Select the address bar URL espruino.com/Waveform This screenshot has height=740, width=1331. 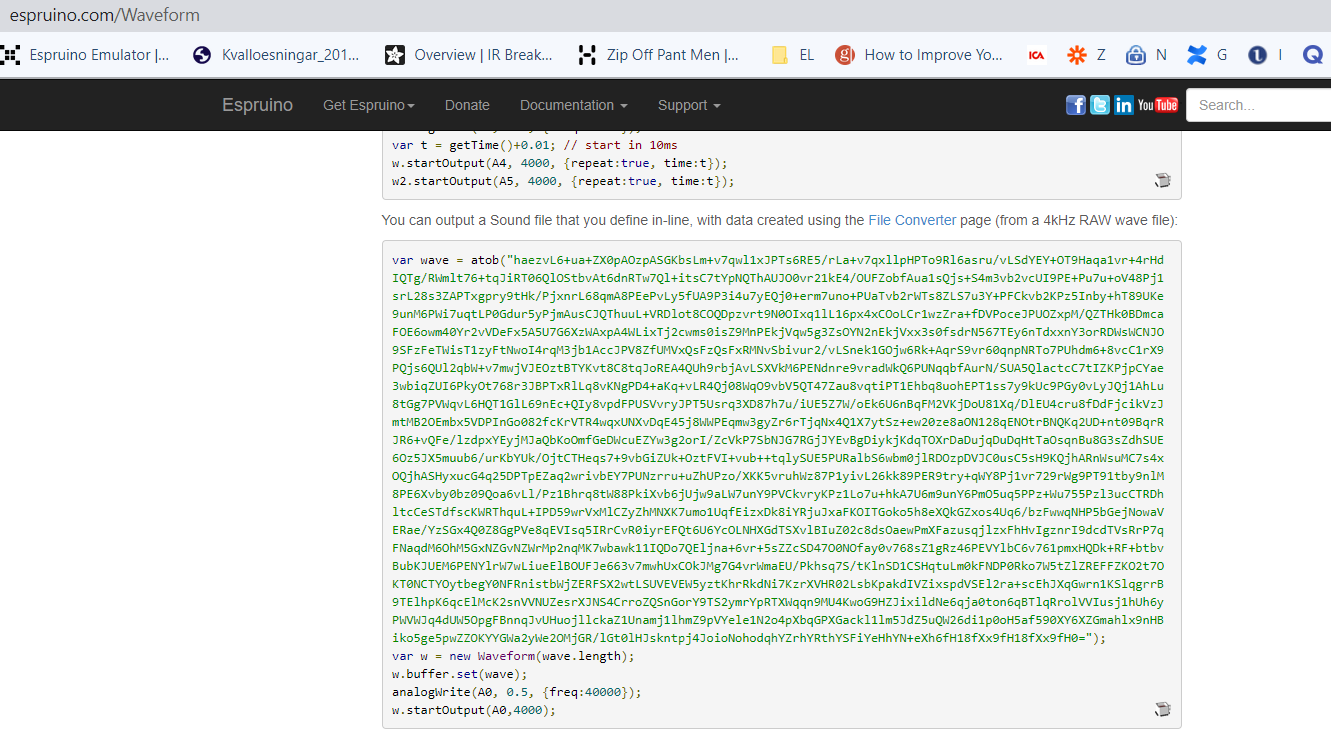tap(105, 15)
